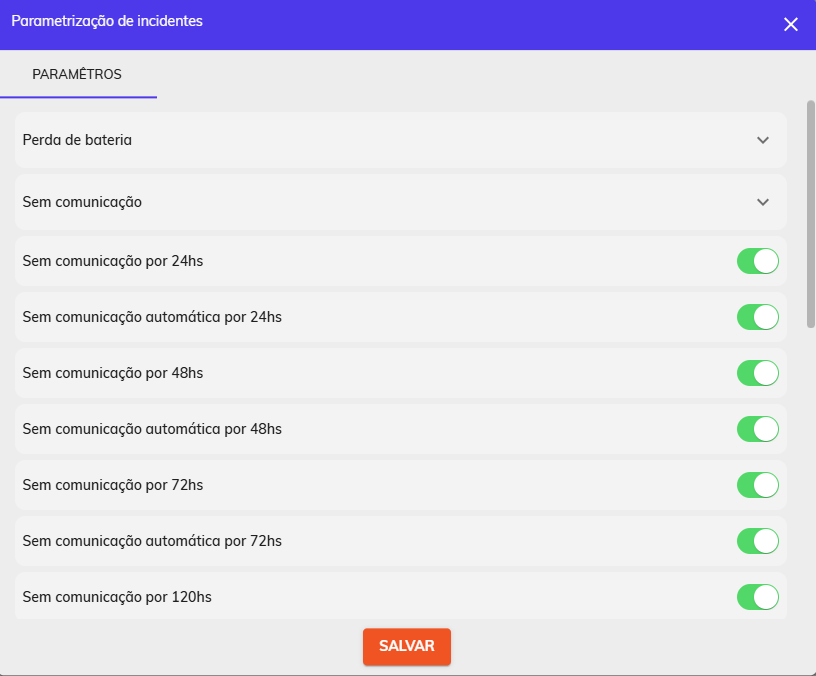Turn off Sem comunicação por 48hs
This screenshot has height=676, width=816.
758,373
